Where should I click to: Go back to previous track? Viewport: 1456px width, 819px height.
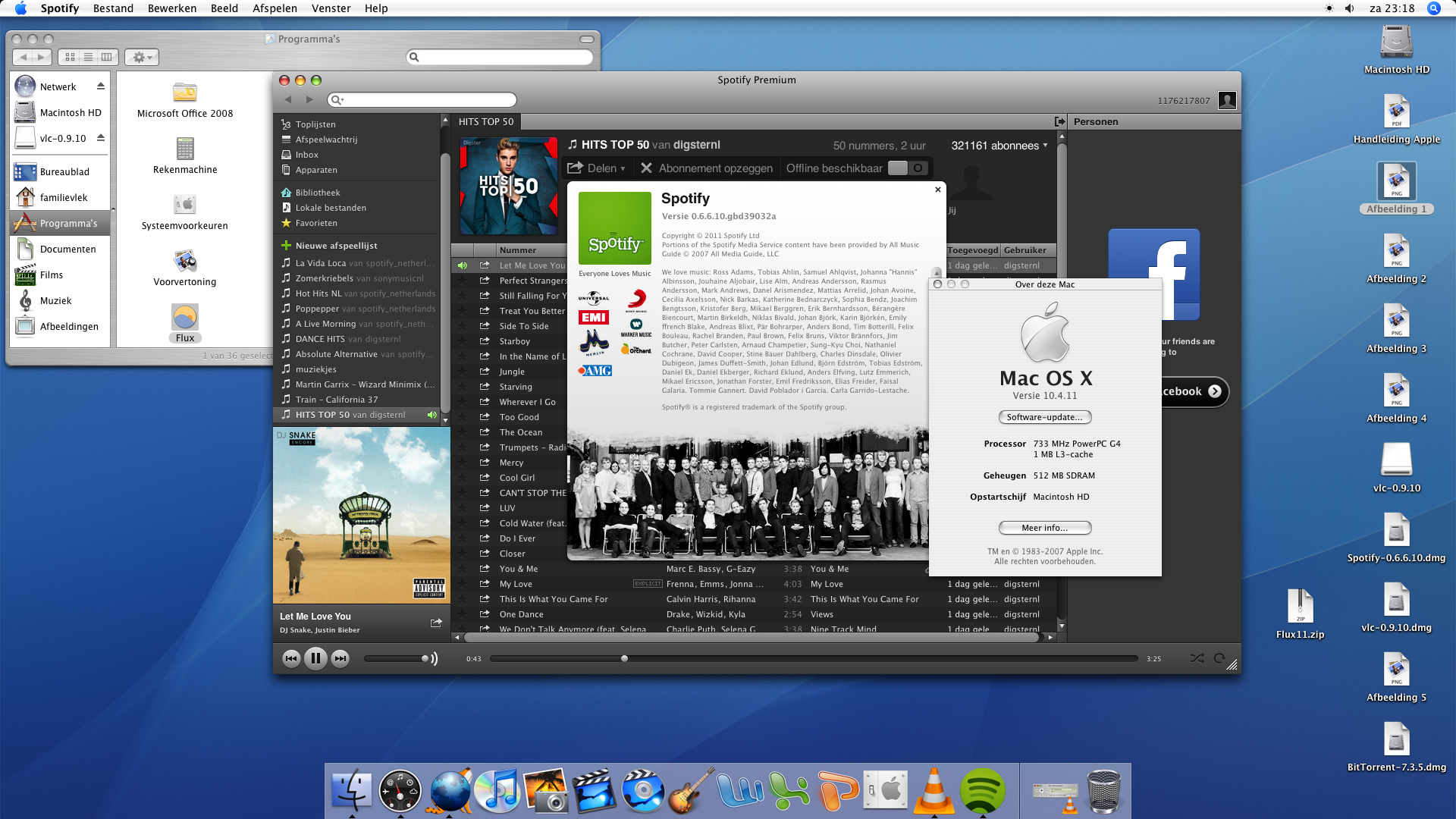[291, 658]
